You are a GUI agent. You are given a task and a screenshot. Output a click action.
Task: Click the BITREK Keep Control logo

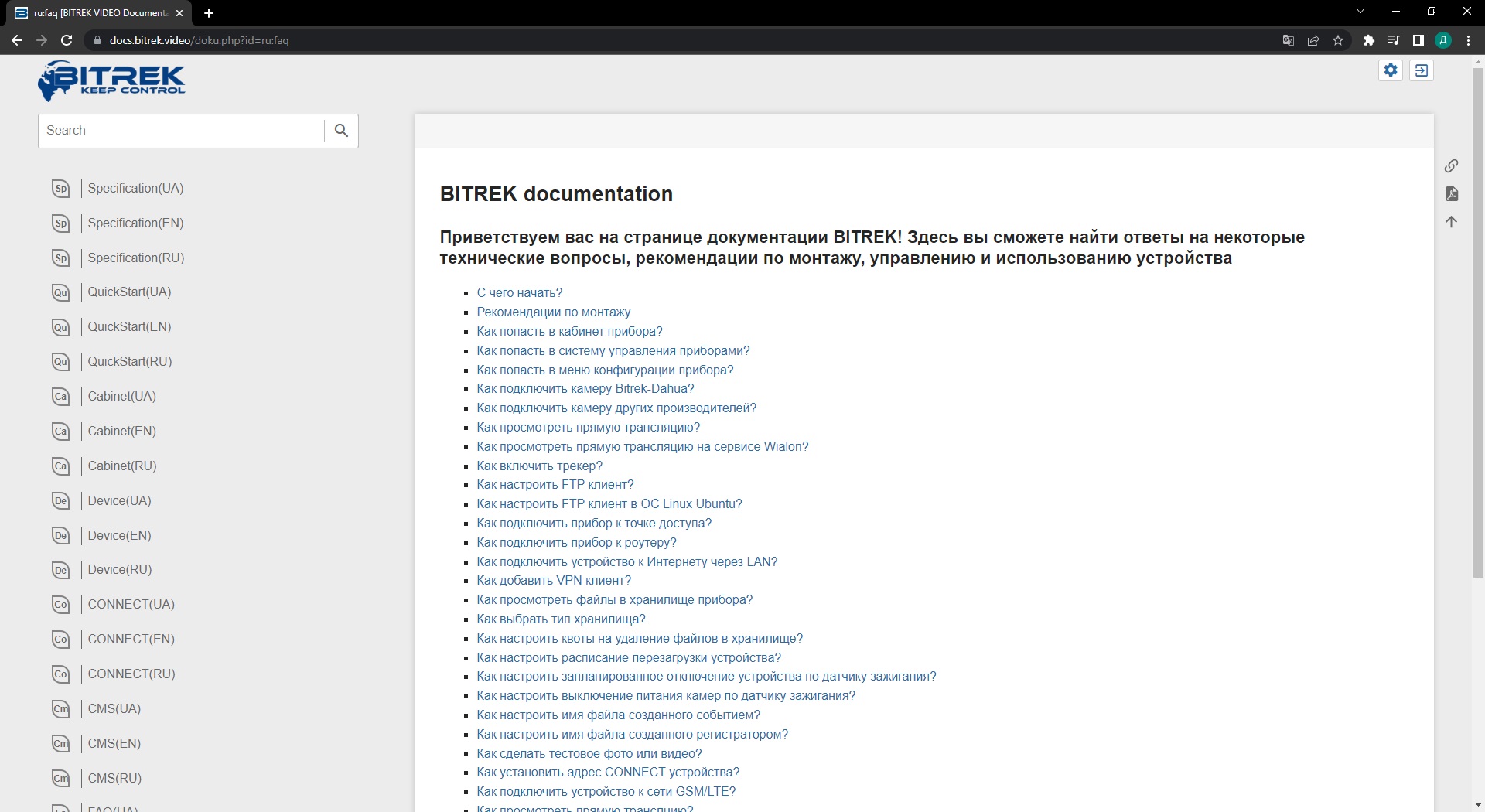pyautogui.click(x=112, y=80)
